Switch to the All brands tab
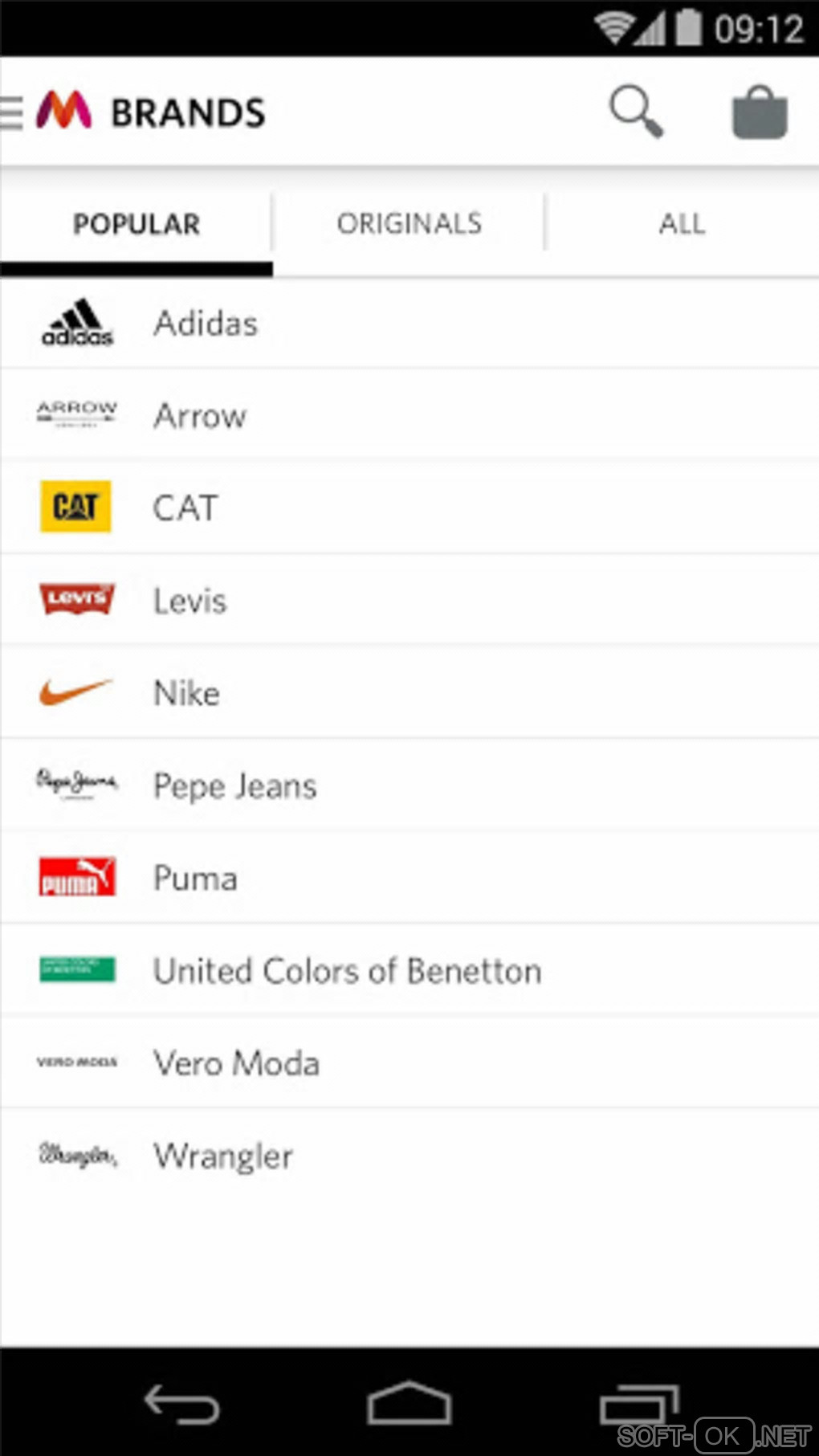 tap(682, 224)
